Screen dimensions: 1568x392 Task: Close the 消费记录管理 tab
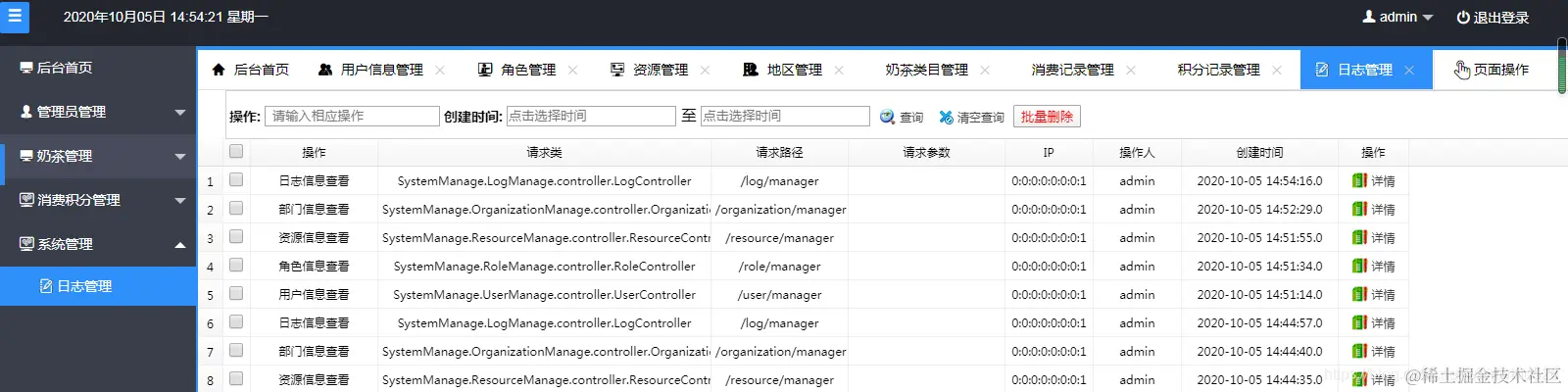pyautogui.click(x=1131, y=70)
